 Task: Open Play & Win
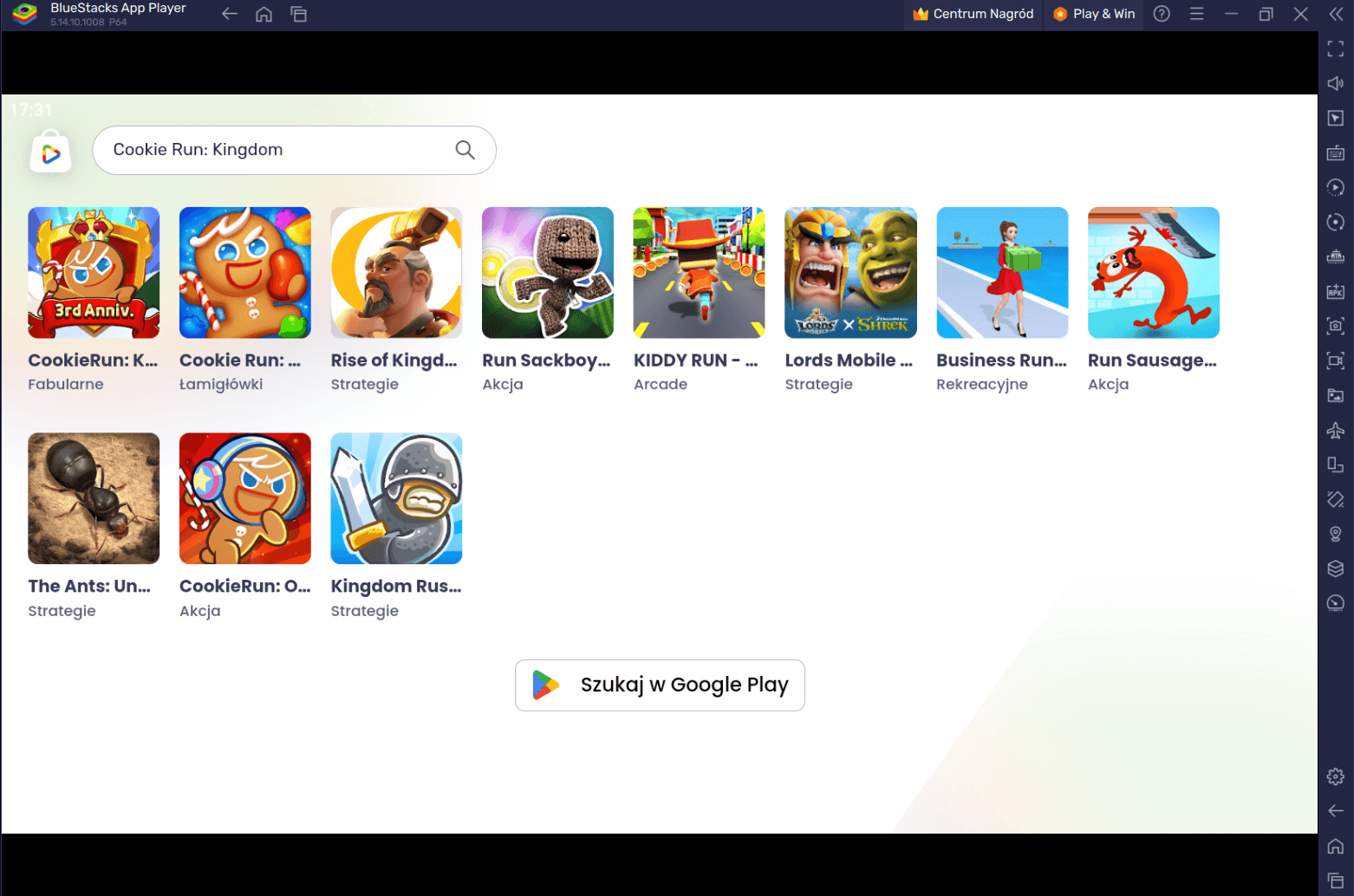[1094, 14]
